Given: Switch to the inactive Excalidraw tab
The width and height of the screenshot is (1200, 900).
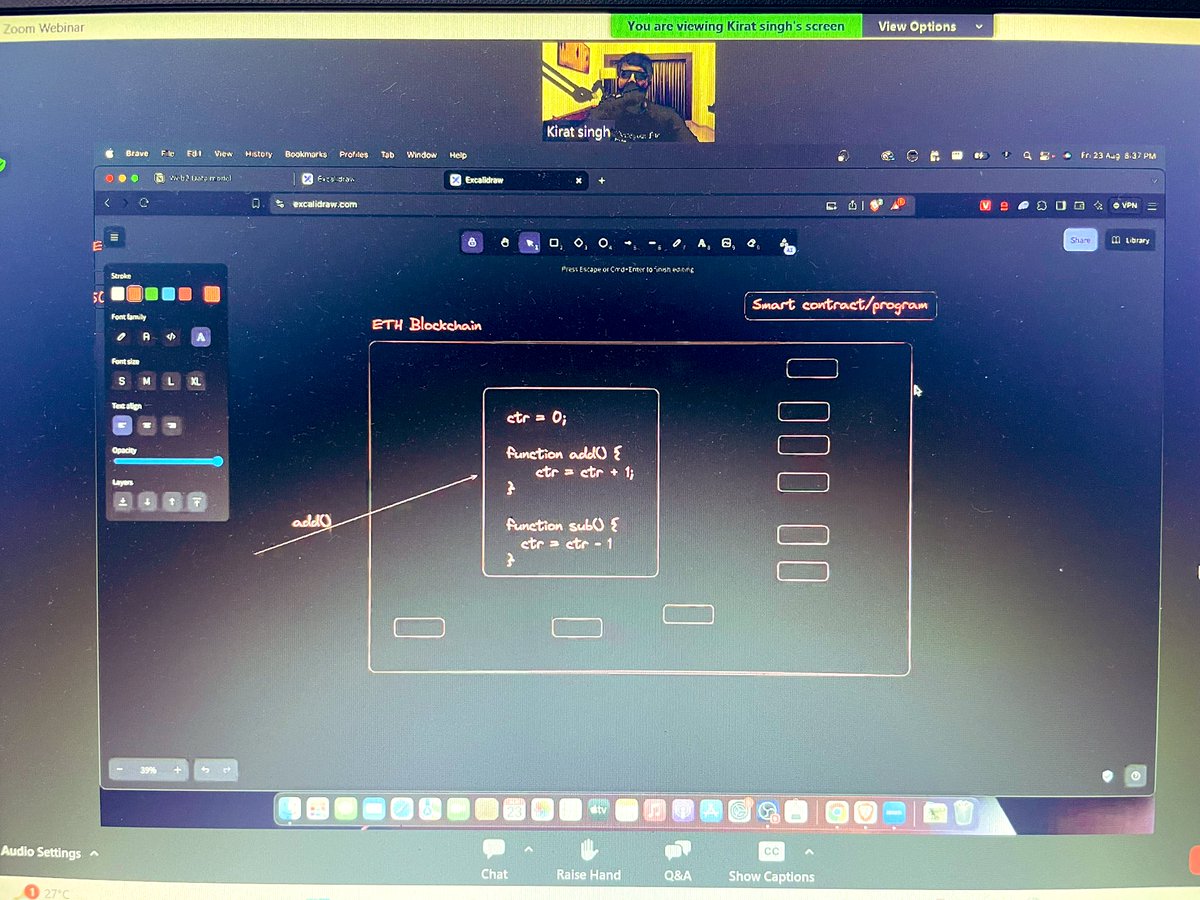Looking at the screenshot, I should [x=368, y=179].
